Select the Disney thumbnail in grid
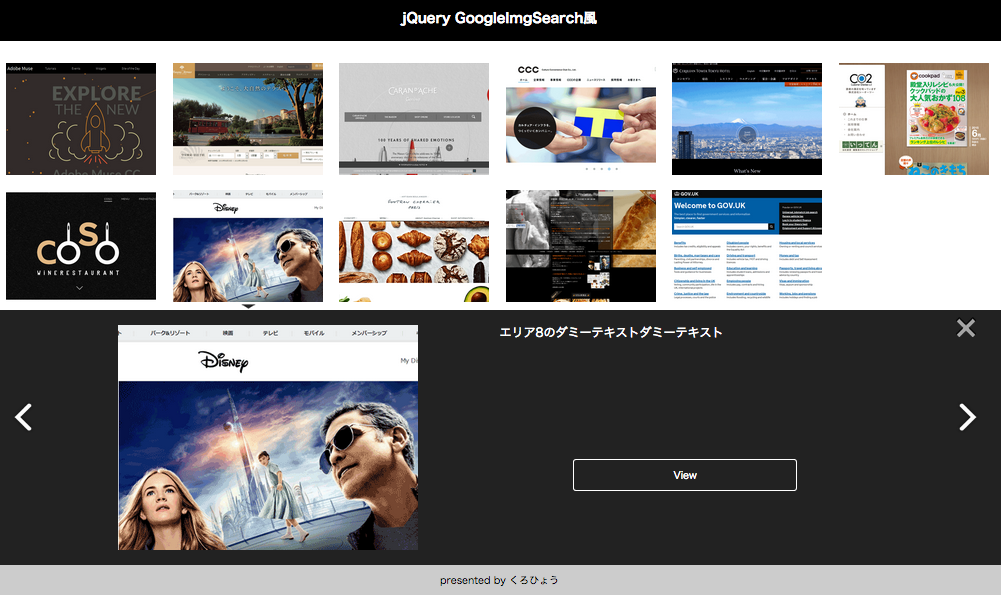1001x596 pixels. tap(248, 246)
